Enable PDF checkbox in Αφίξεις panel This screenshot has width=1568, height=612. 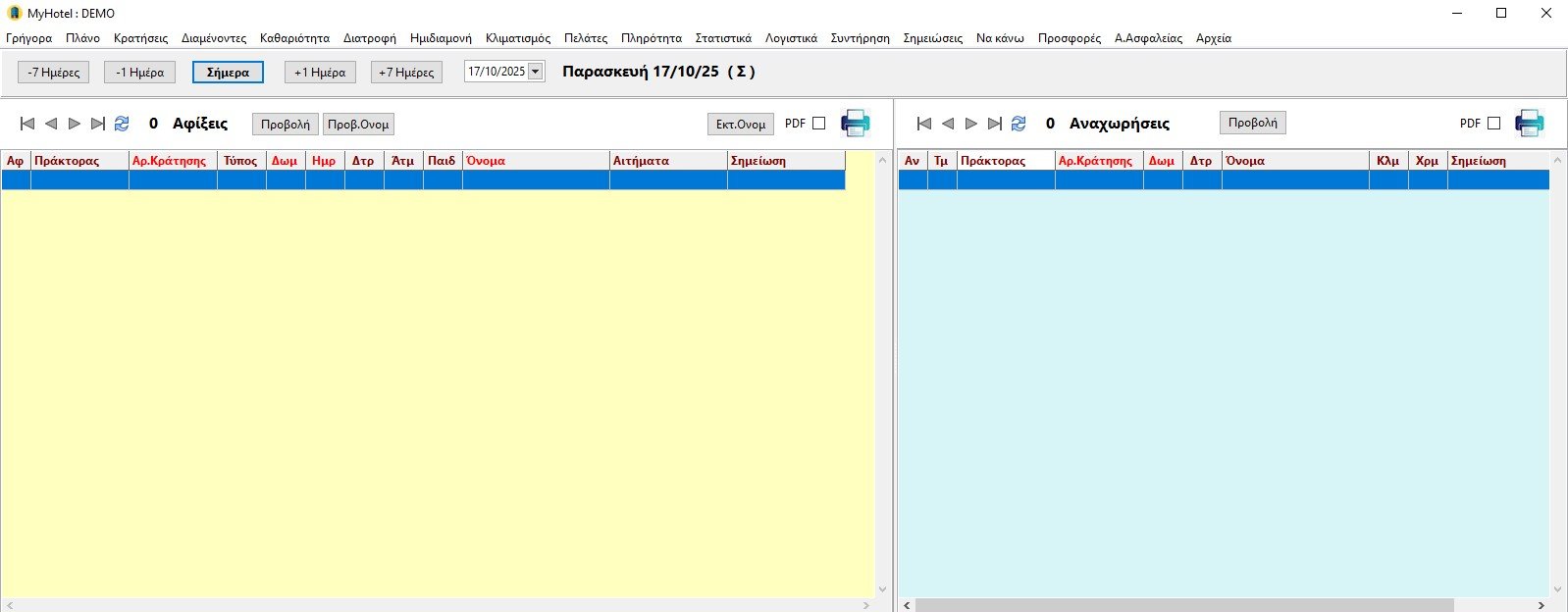point(819,124)
